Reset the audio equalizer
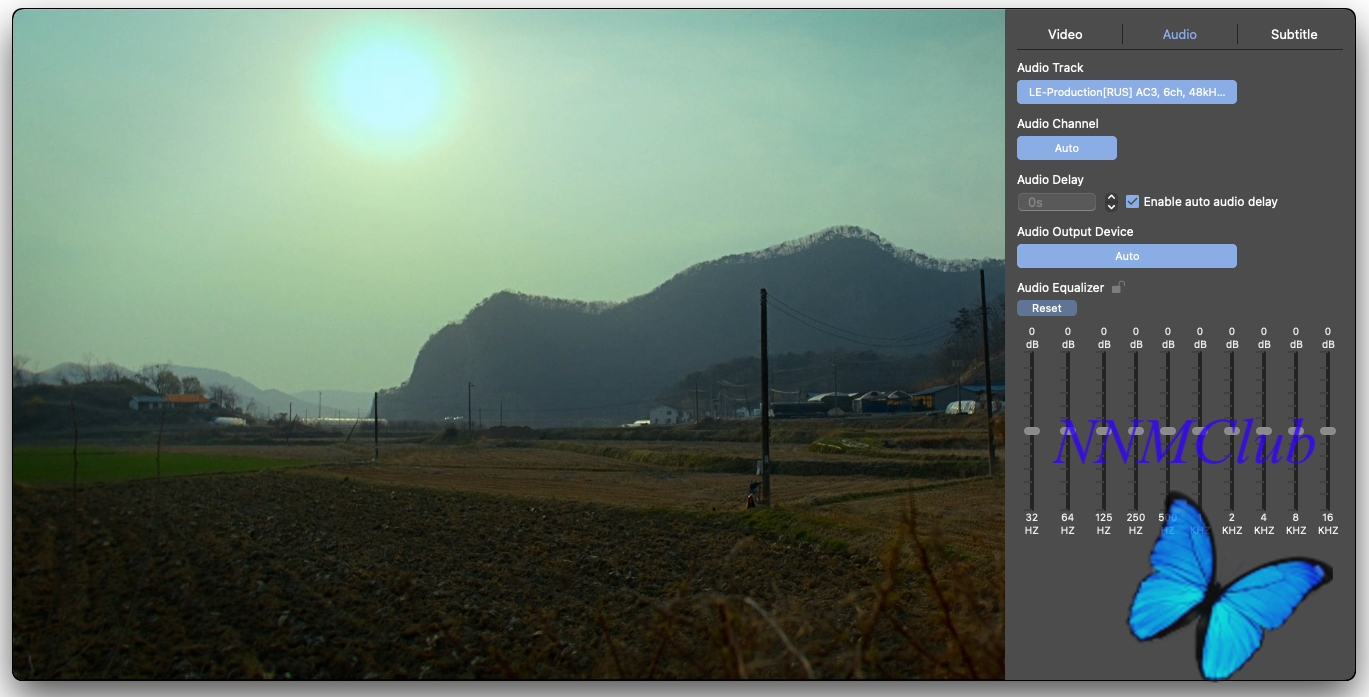1369x697 pixels. click(x=1047, y=308)
